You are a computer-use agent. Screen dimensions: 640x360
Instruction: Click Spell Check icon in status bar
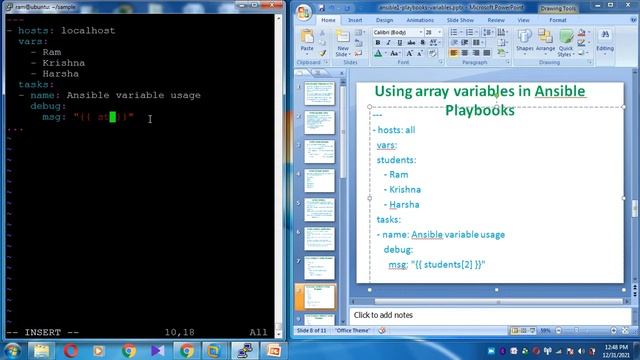pyautogui.click(x=382, y=331)
